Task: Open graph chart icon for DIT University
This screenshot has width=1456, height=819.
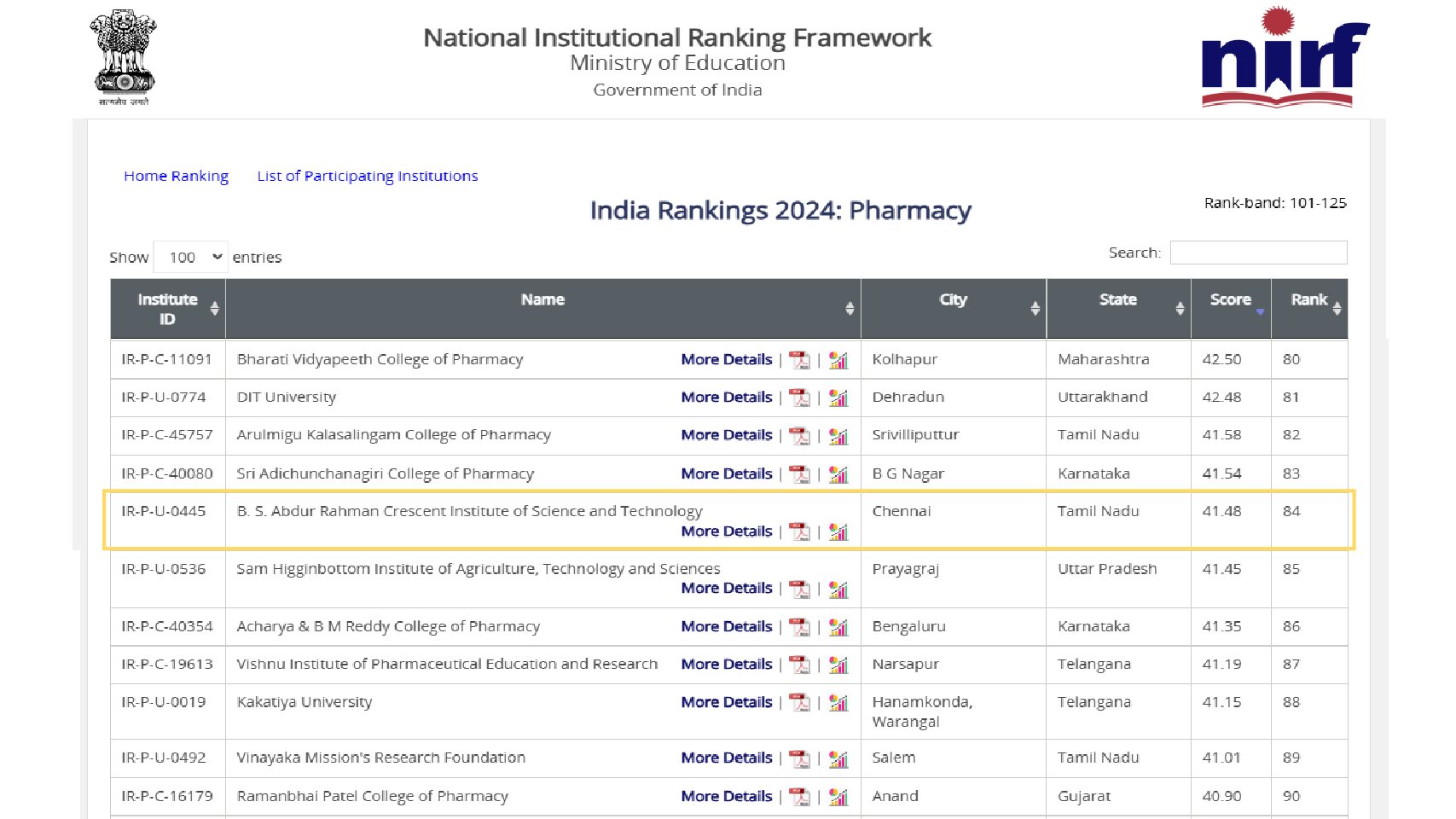Action: click(838, 398)
